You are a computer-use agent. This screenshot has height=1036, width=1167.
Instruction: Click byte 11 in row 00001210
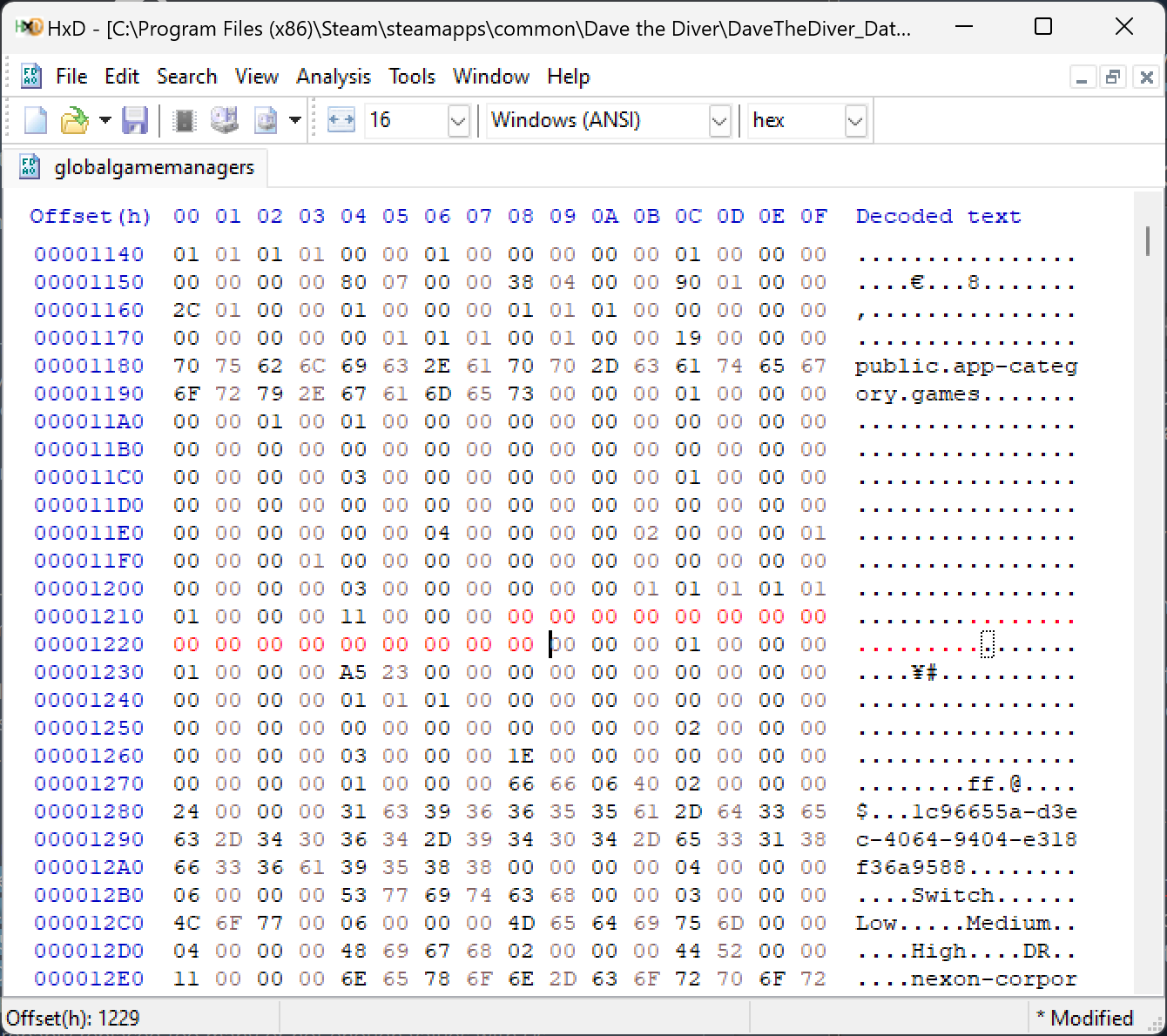click(354, 616)
